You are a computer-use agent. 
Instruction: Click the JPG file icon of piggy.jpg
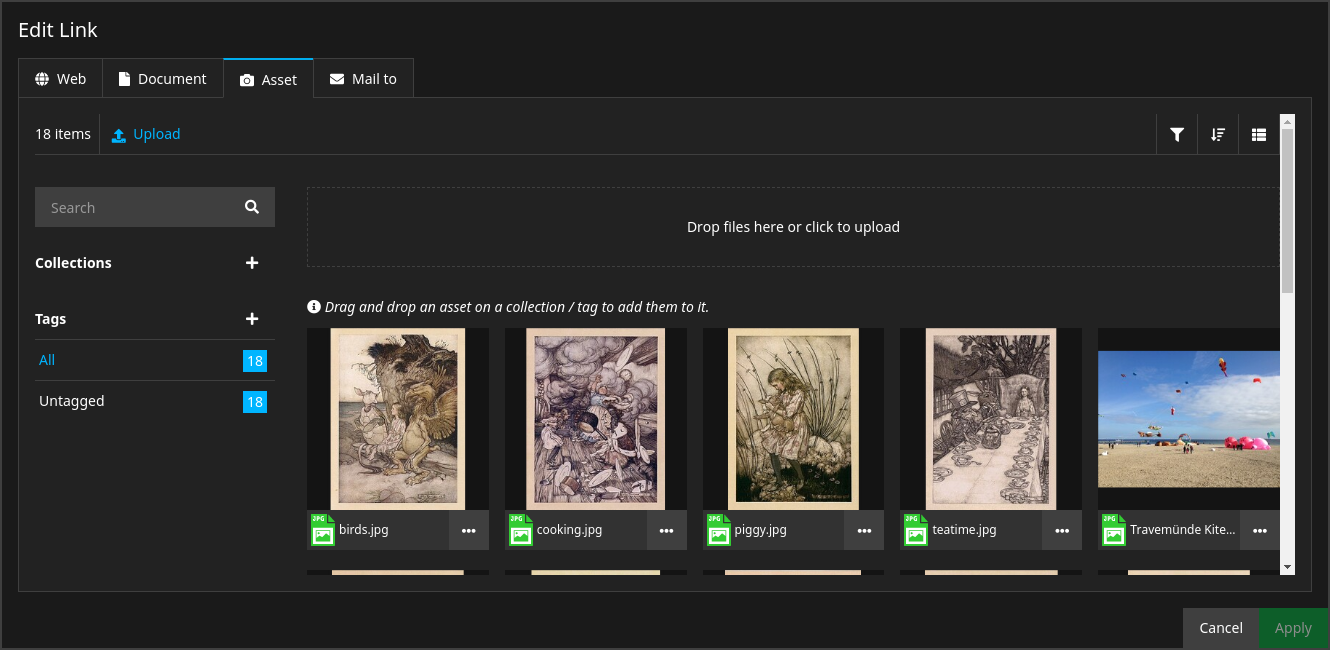[x=718, y=530]
